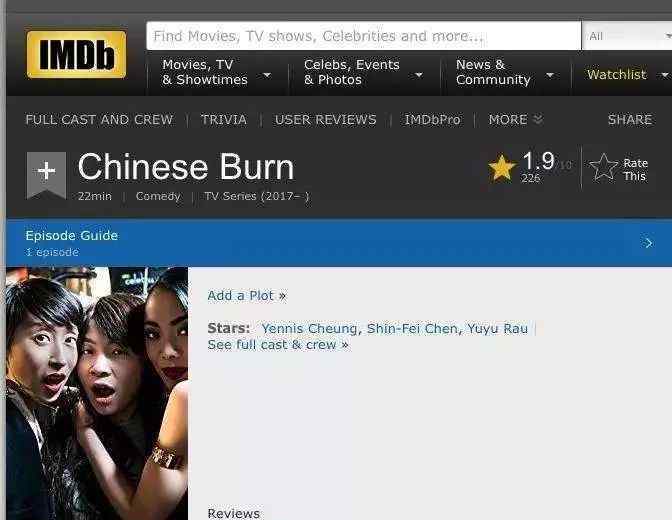672x520 pixels.
Task: Open Movies, TV & Showtimes dropdown
Action: click(267, 75)
